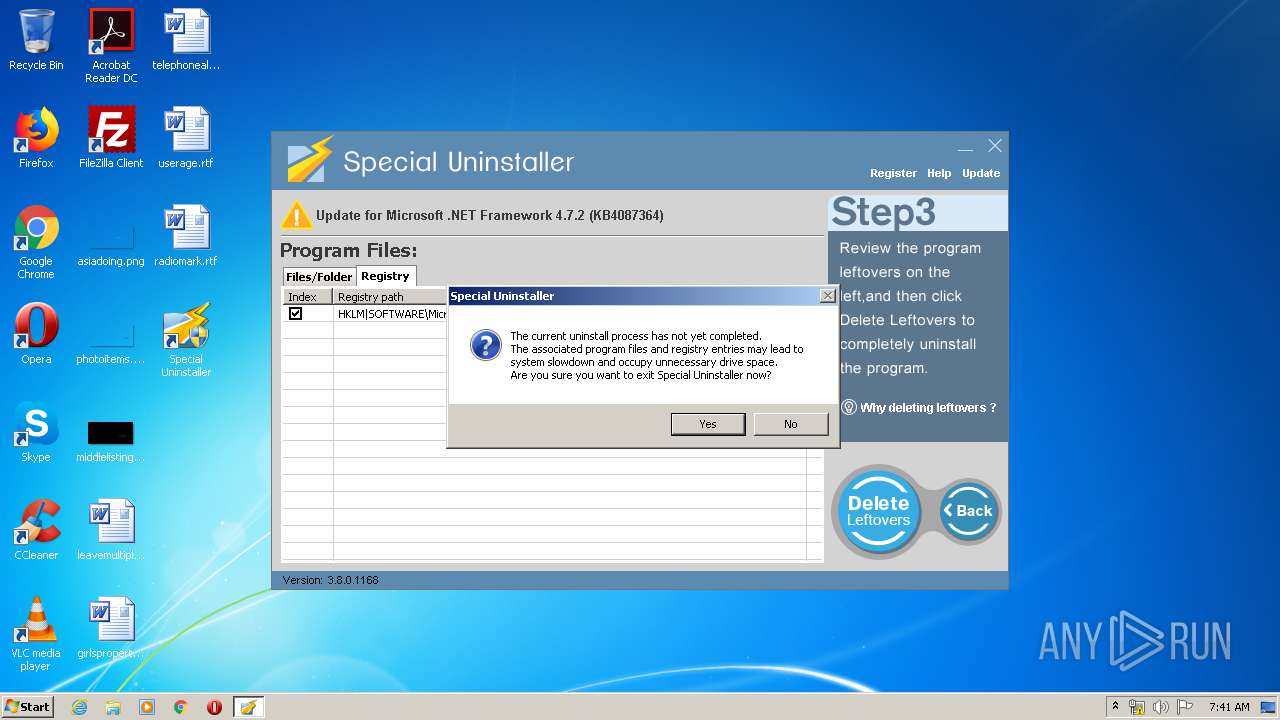Switch to Special Uninstaller taskbar button
This screenshot has height=720, width=1280.
point(248,707)
